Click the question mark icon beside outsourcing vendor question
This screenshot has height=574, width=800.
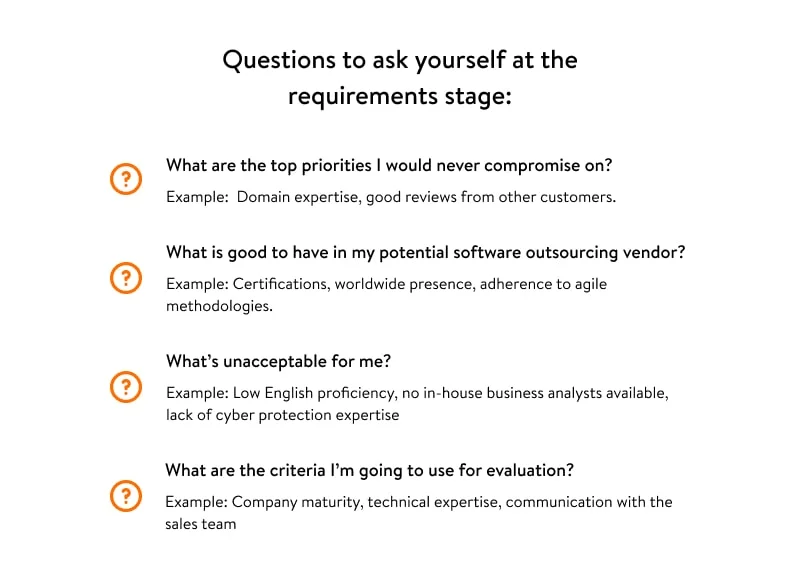pyautogui.click(x=125, y=277)
